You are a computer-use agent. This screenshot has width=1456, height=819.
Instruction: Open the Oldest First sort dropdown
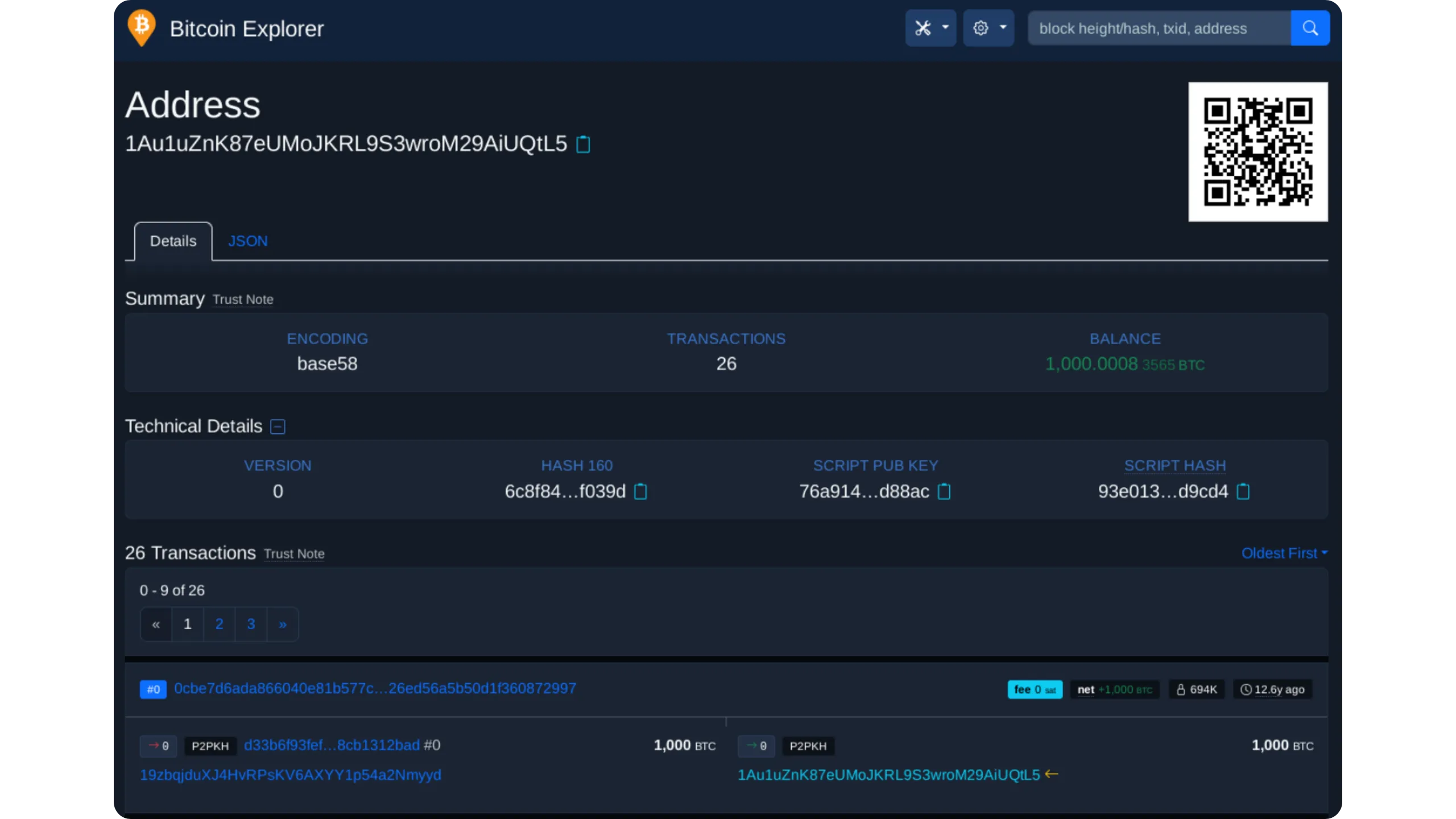point(1284,553)
